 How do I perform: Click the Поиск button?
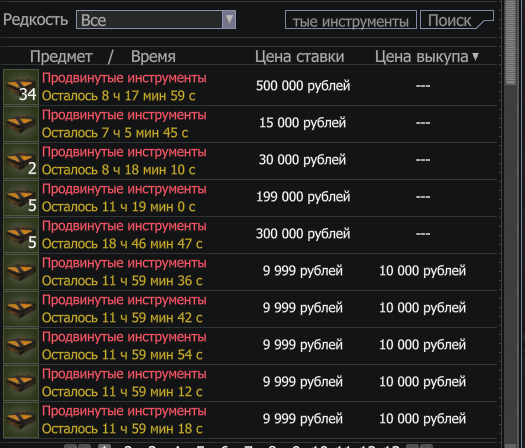click(x=457, y=20)
